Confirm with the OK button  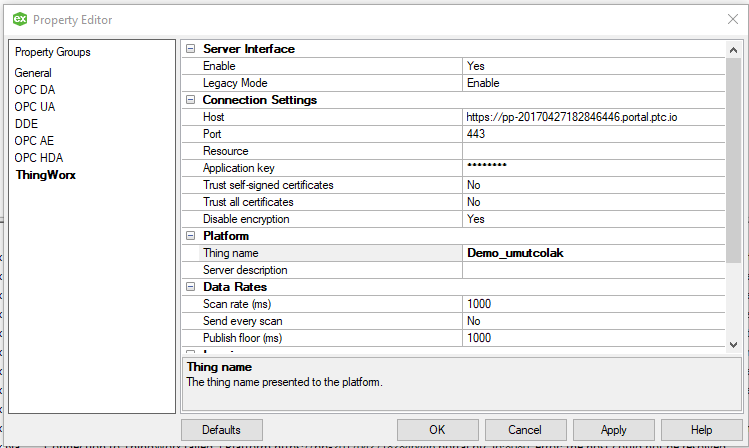pos(438,430)
